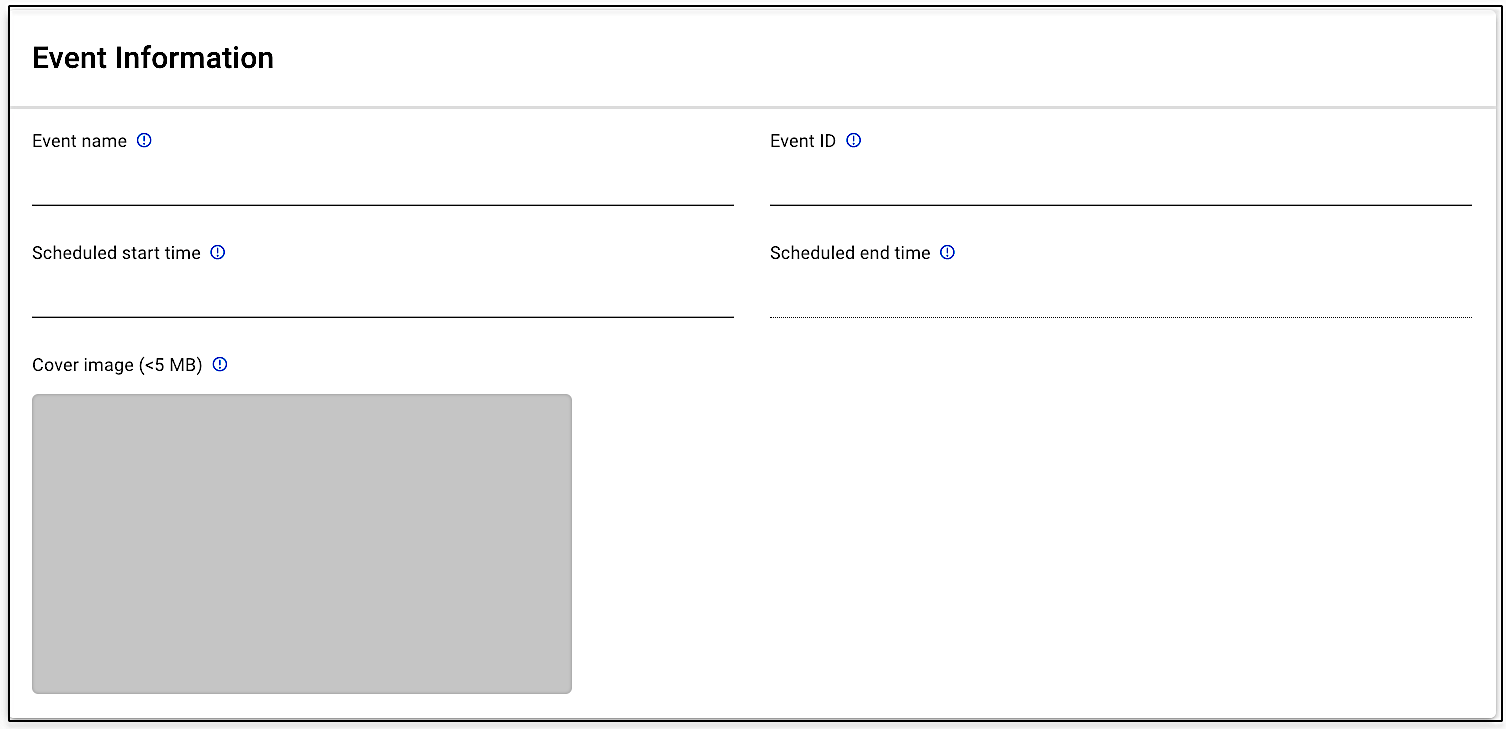Click the dotted underline of Scheduled end time
This screenshot has width=1506, height=729.
tap(1120, 317)
